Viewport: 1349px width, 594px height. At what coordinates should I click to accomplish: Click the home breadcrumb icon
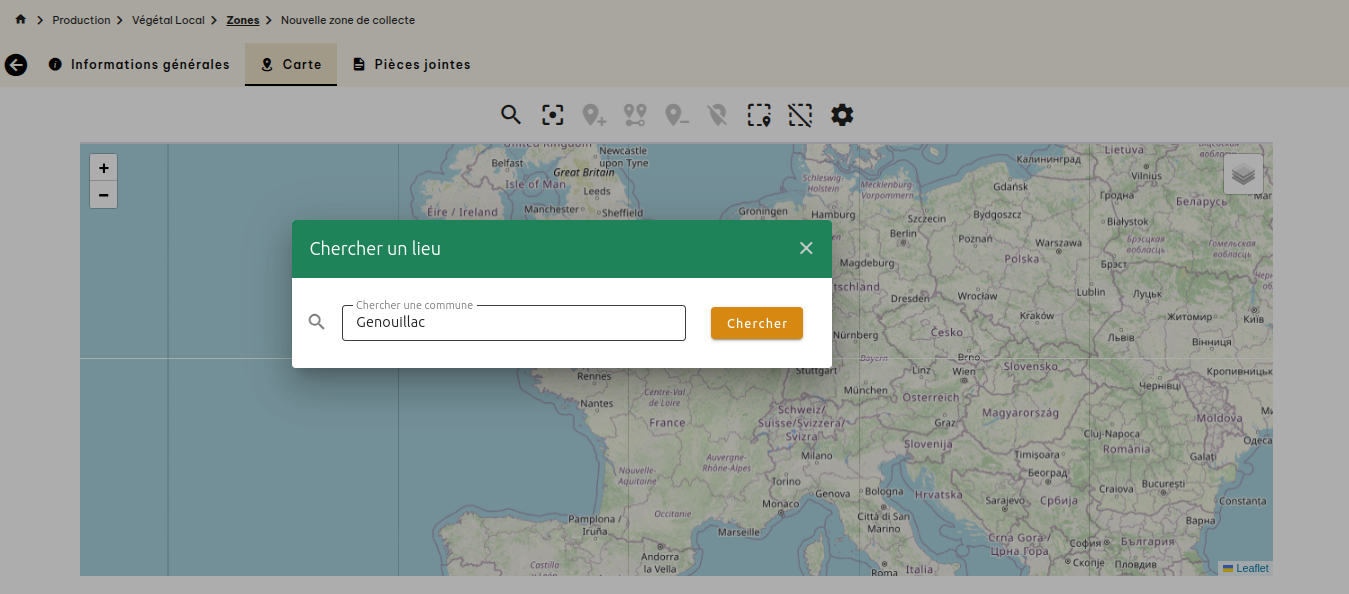pos(20,20)
